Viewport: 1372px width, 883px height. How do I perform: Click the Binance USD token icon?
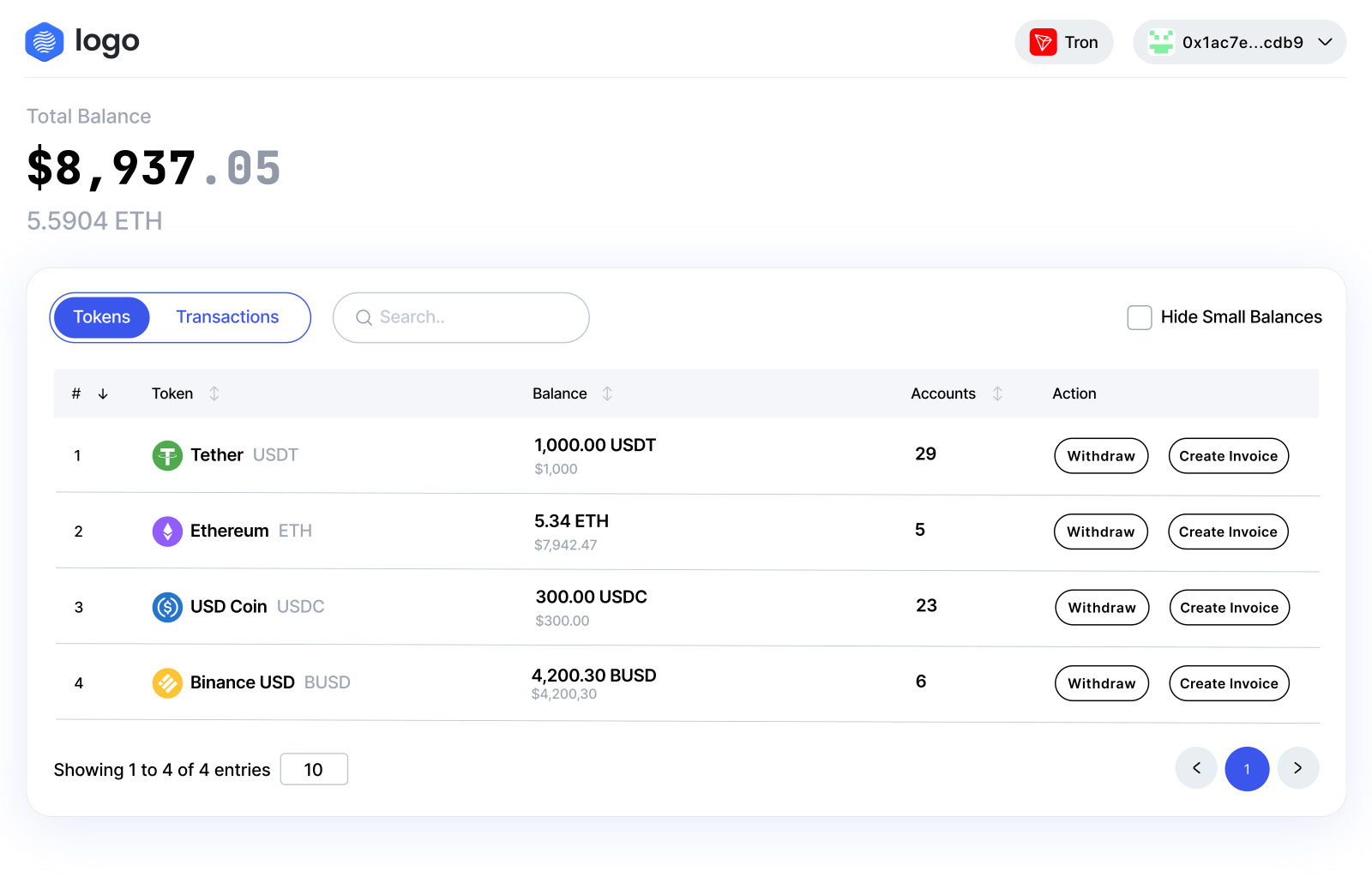pos(167,683)
